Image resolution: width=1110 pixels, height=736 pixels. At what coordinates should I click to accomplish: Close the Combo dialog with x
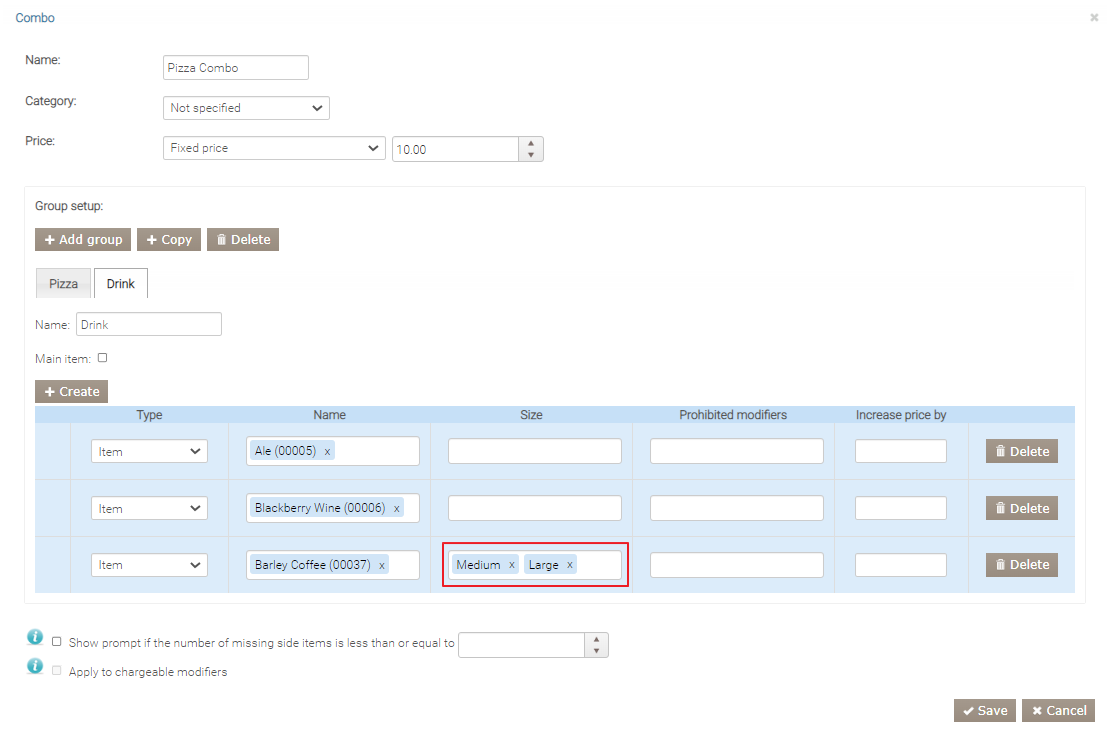pos(1094,18)
